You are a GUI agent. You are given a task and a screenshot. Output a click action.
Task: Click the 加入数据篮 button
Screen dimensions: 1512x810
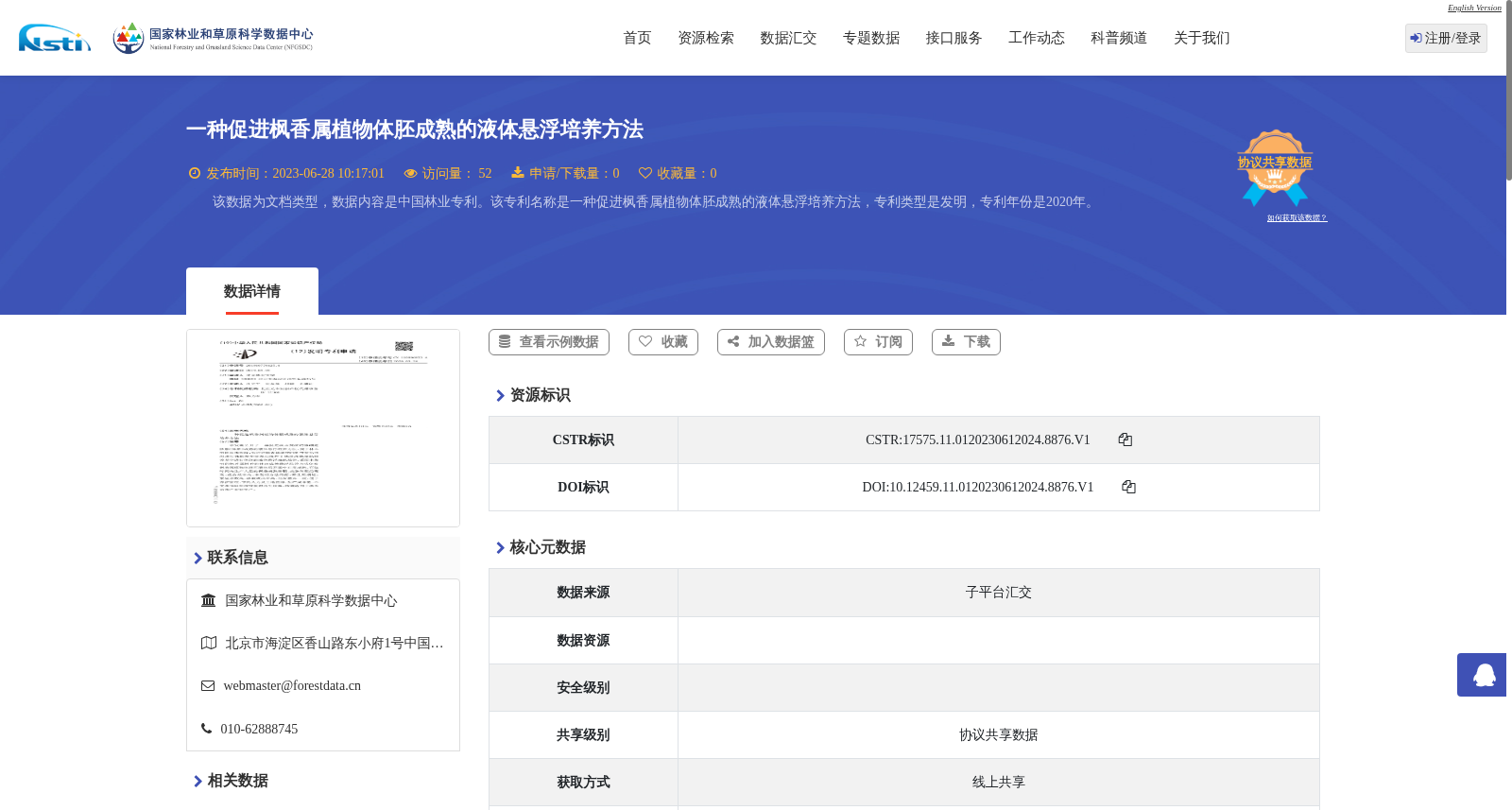(x=771, y=342)
